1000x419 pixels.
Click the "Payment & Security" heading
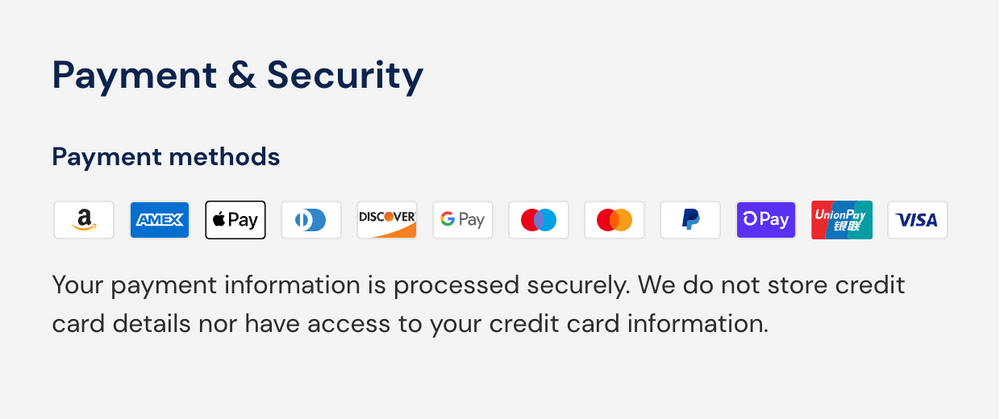point(238,75)
